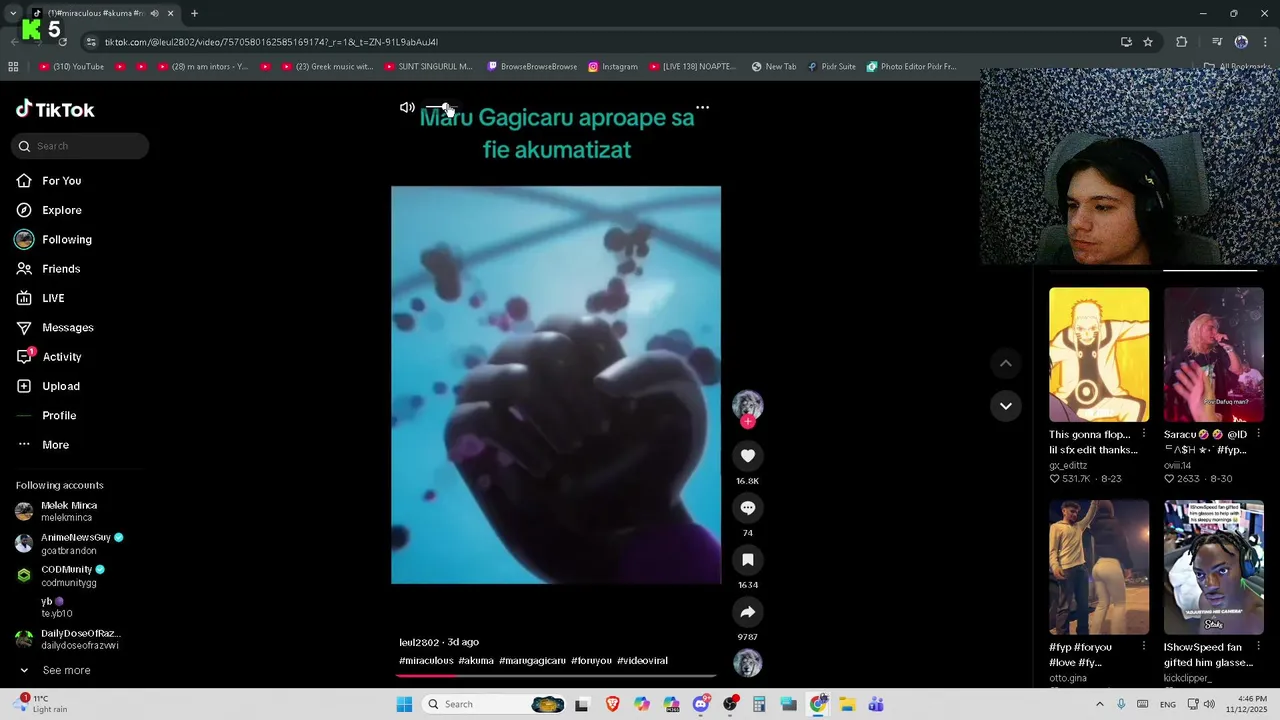The height and width of the screenshot is (720, 1280).
Task: Open the volume control in system tray
Action: (1209, 704)
